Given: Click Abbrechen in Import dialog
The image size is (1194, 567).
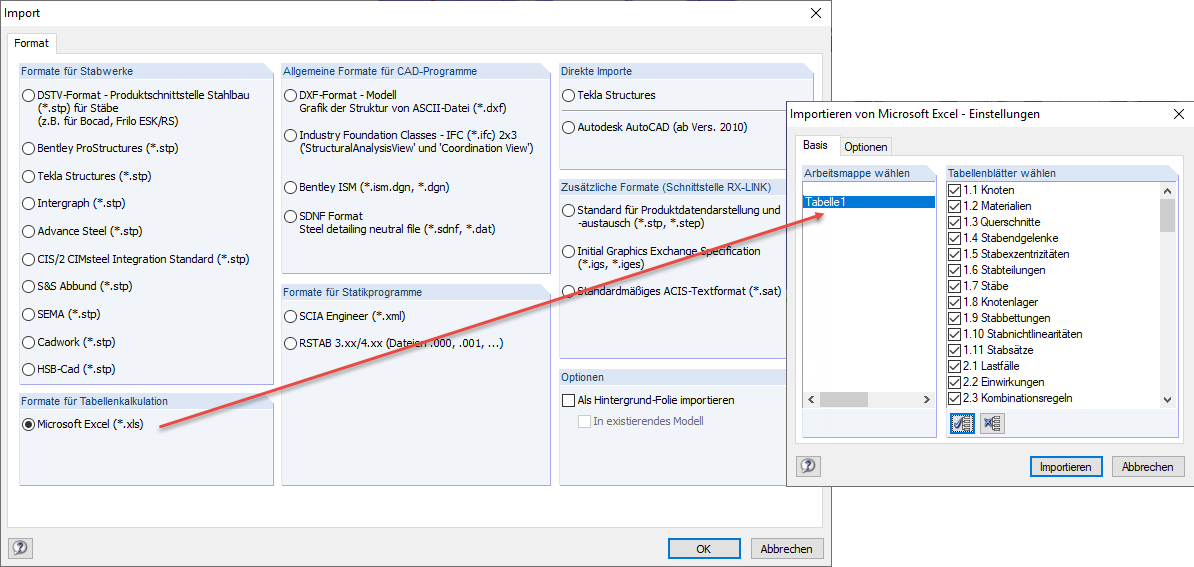Looking at the screenshot, I should [787, 548].
